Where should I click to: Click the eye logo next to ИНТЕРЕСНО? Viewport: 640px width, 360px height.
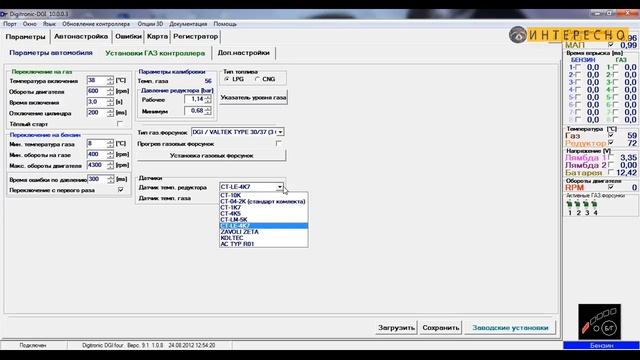[518, 35]
